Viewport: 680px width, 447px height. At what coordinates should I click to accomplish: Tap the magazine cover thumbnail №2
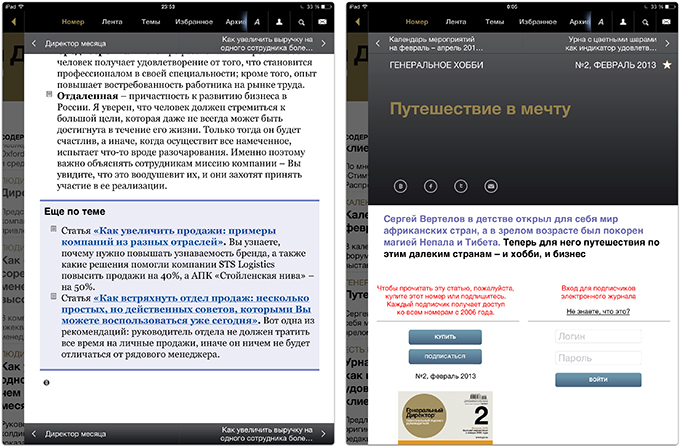click(445, 418)
